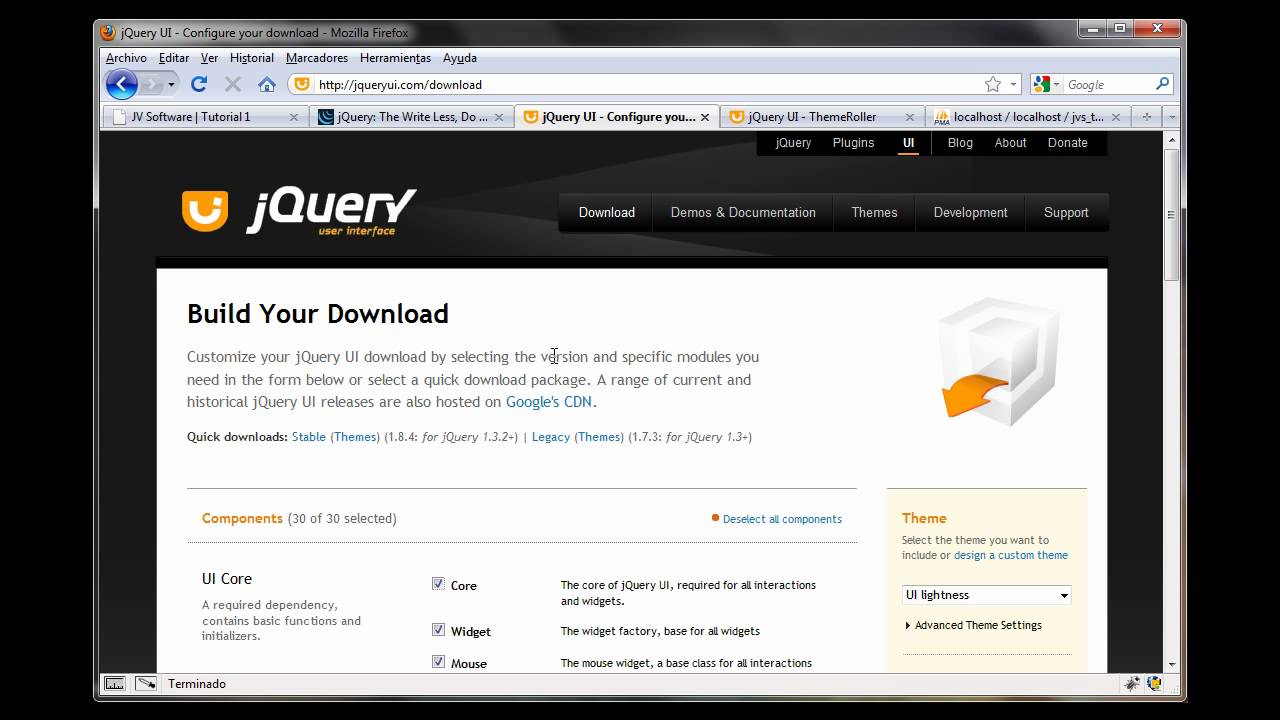Open the address bar history dropdown
This screenshot has height=720, width=1280.
pos(1013,84)
